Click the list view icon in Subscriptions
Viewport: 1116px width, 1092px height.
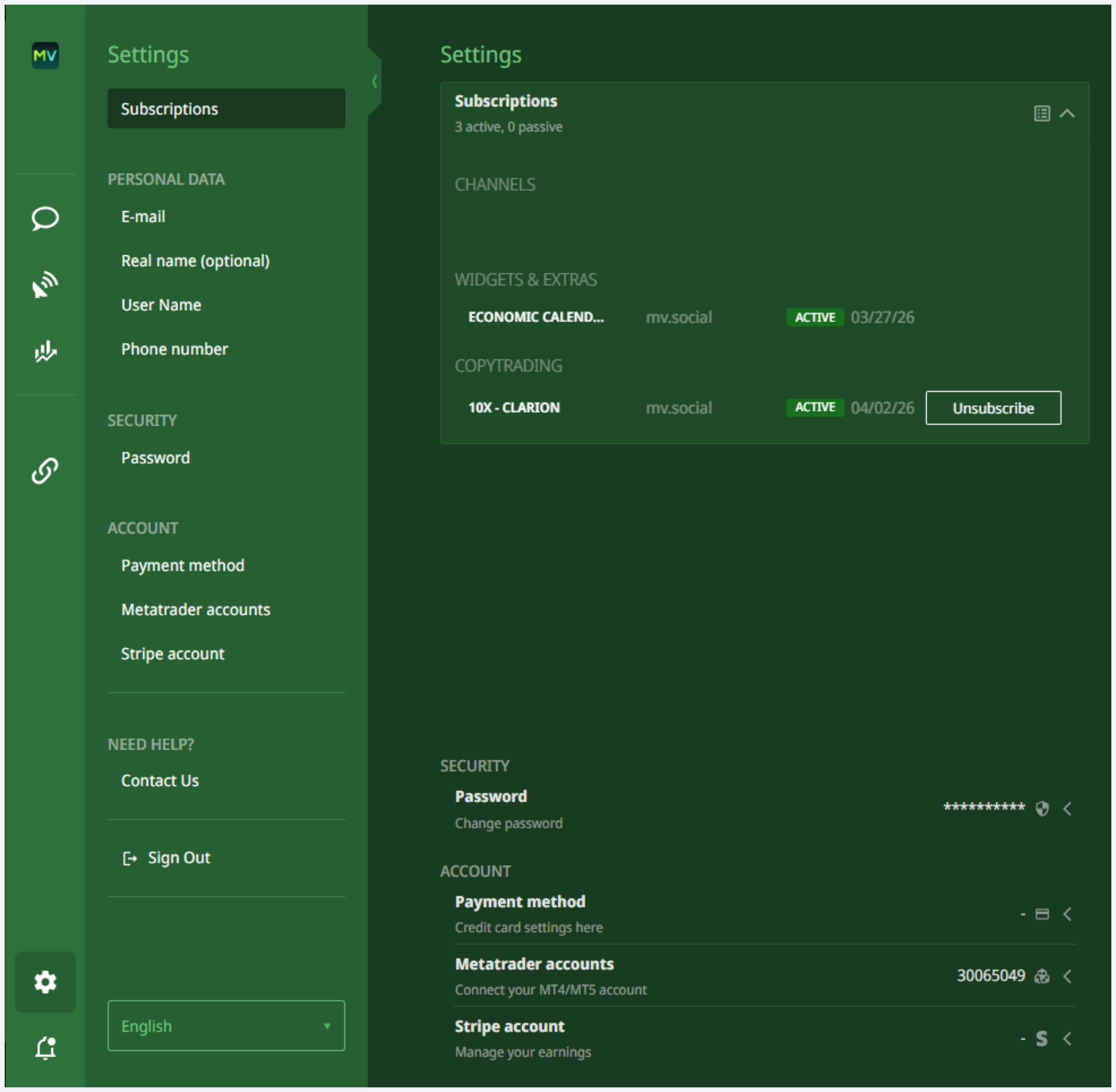1042,113
